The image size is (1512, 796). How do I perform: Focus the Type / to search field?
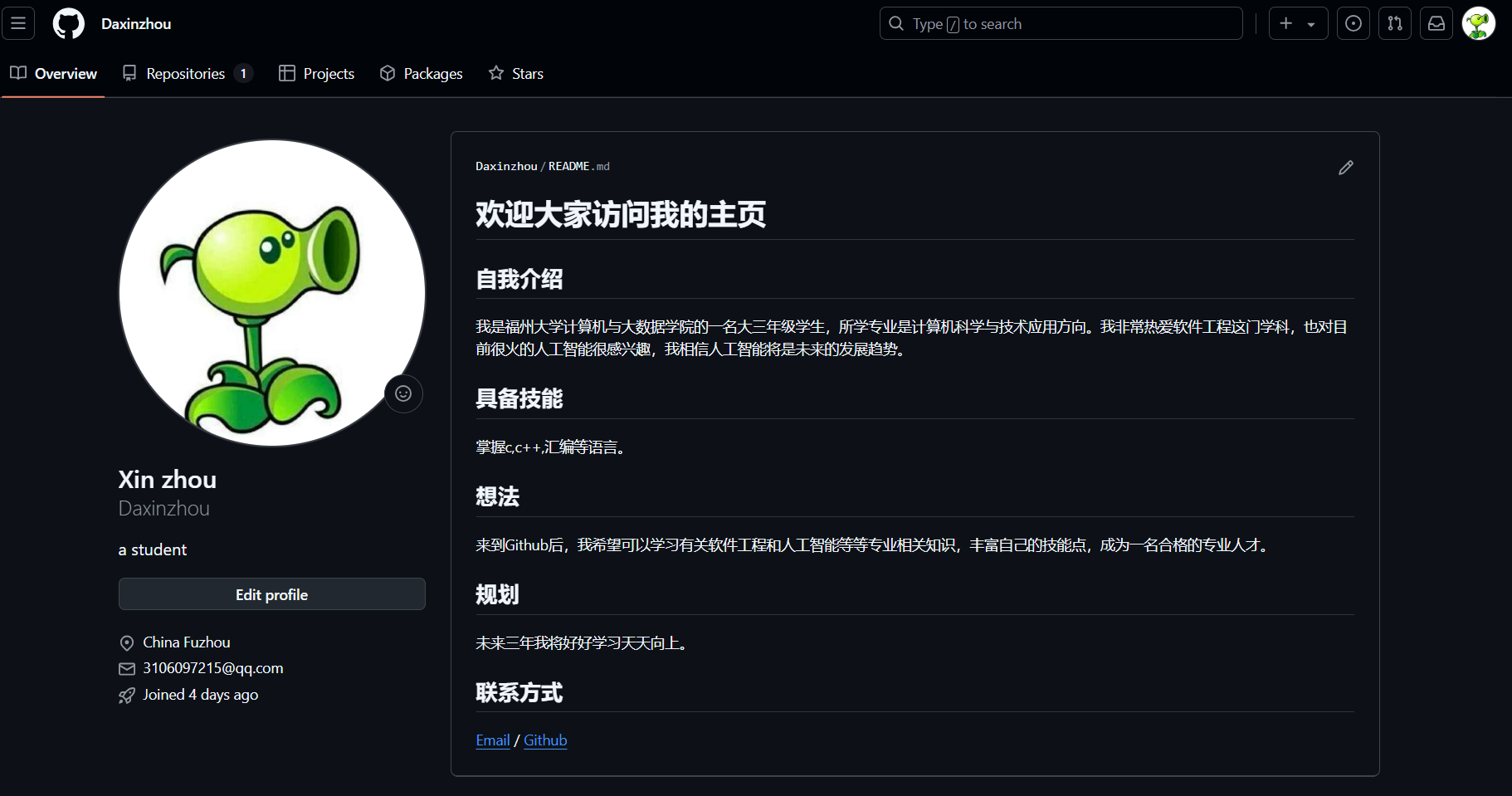1061,24
